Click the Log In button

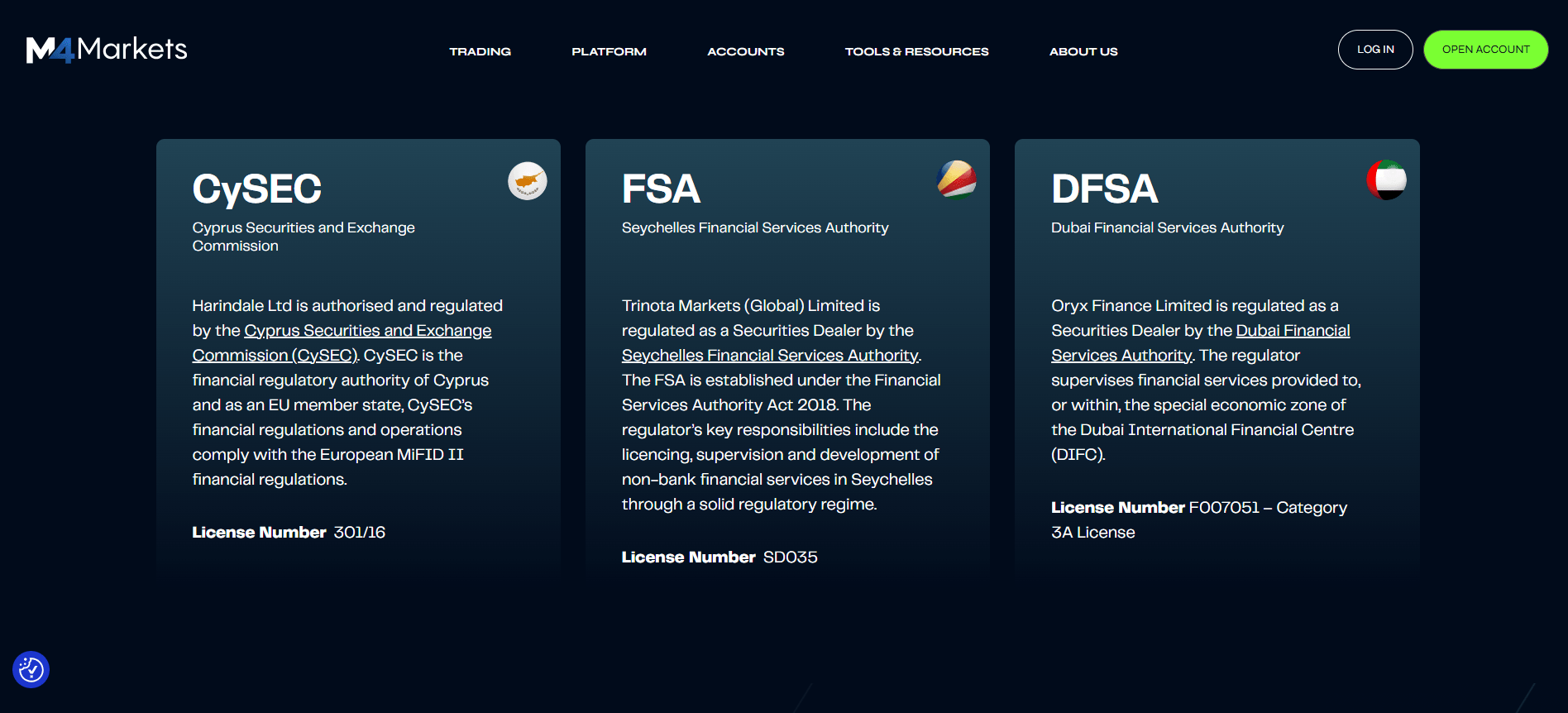1375,50
